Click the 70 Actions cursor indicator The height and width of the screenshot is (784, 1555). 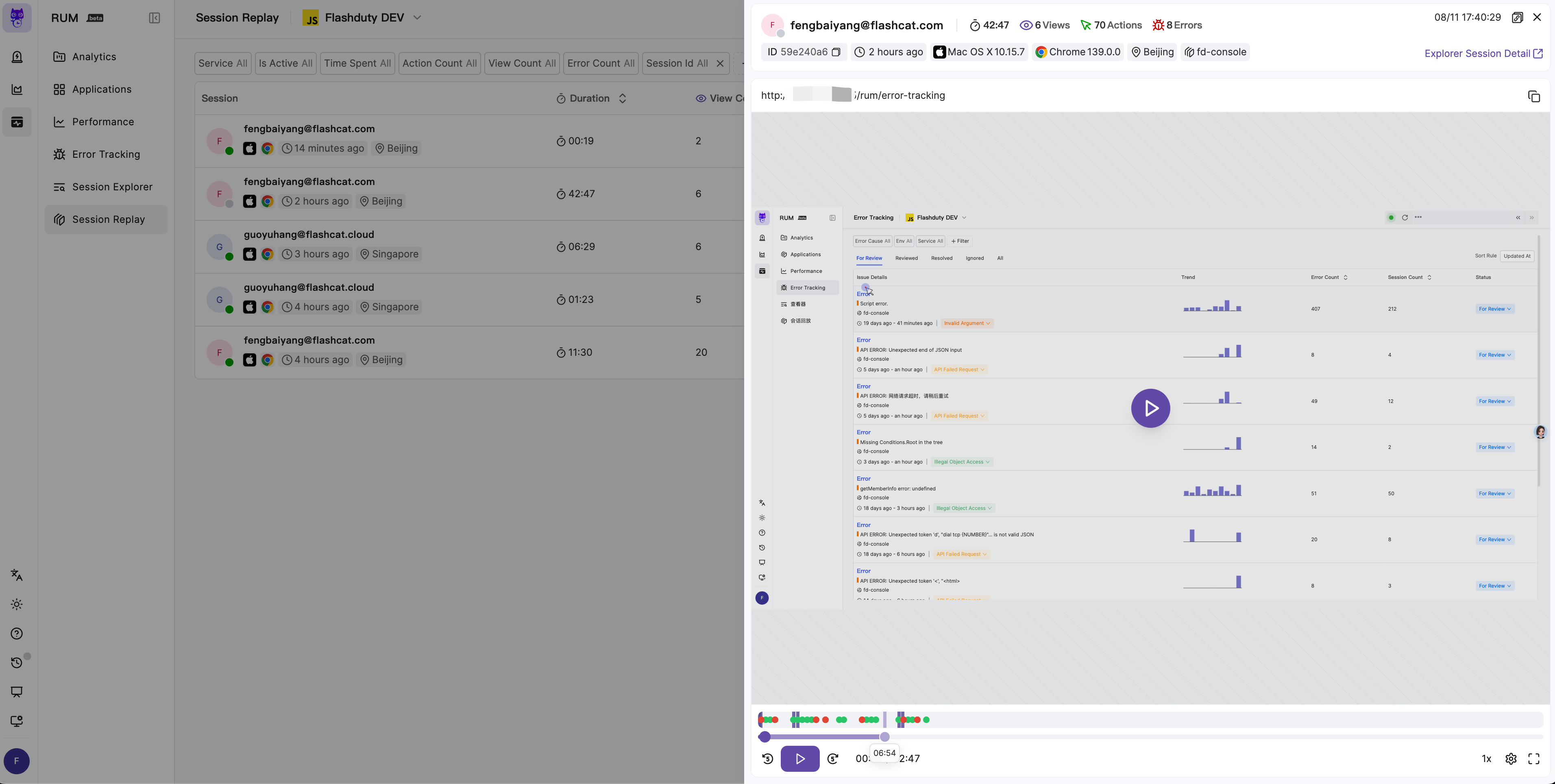1111,25
